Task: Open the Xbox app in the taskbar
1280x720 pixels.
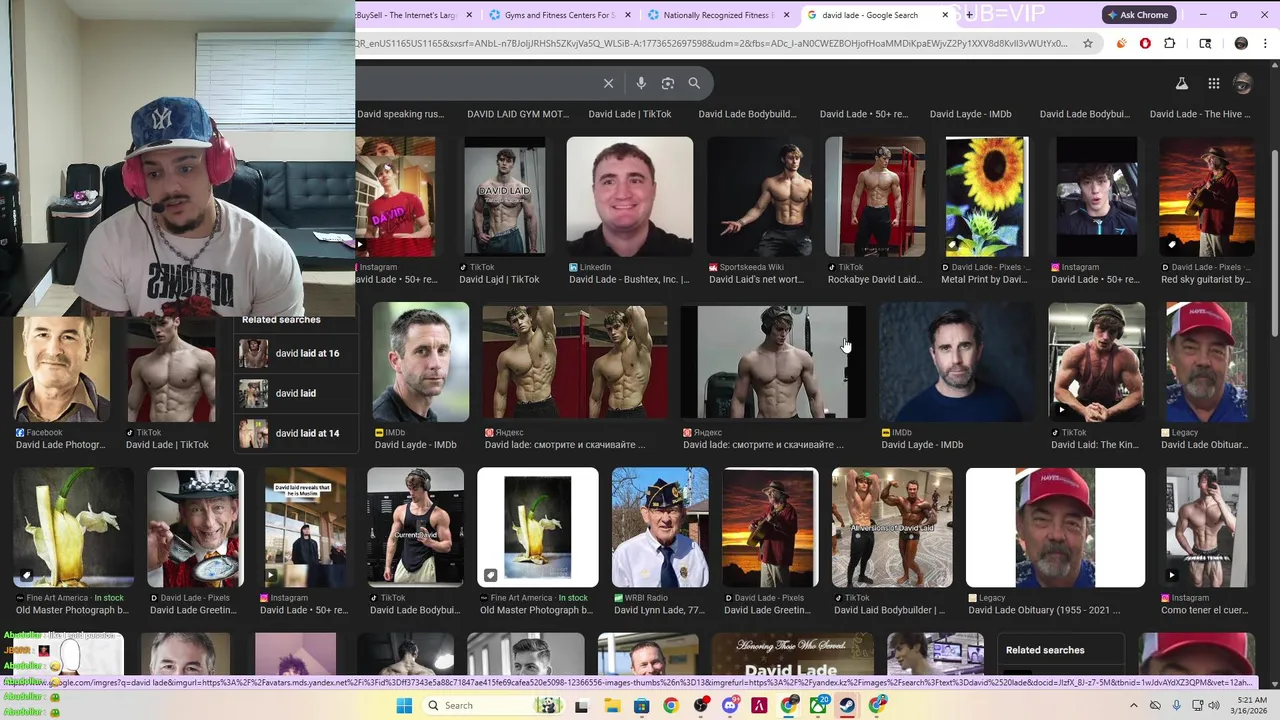Action: tap(818, 706)
